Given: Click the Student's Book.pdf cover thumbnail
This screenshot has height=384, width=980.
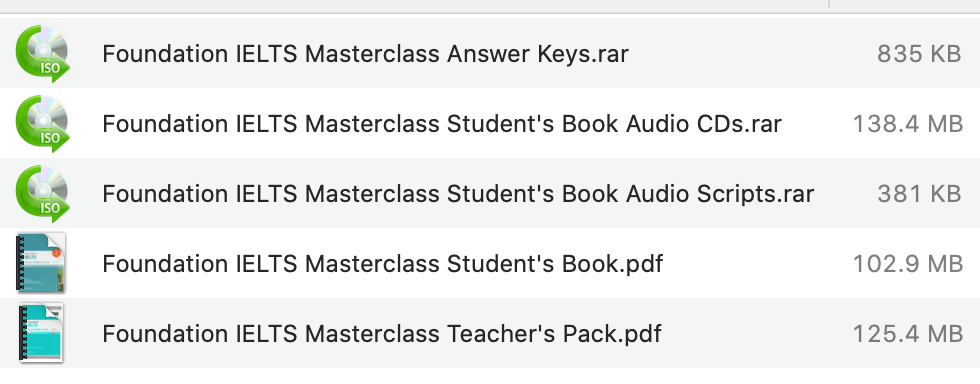Looking at the screenshot, I should click(41, 263).
